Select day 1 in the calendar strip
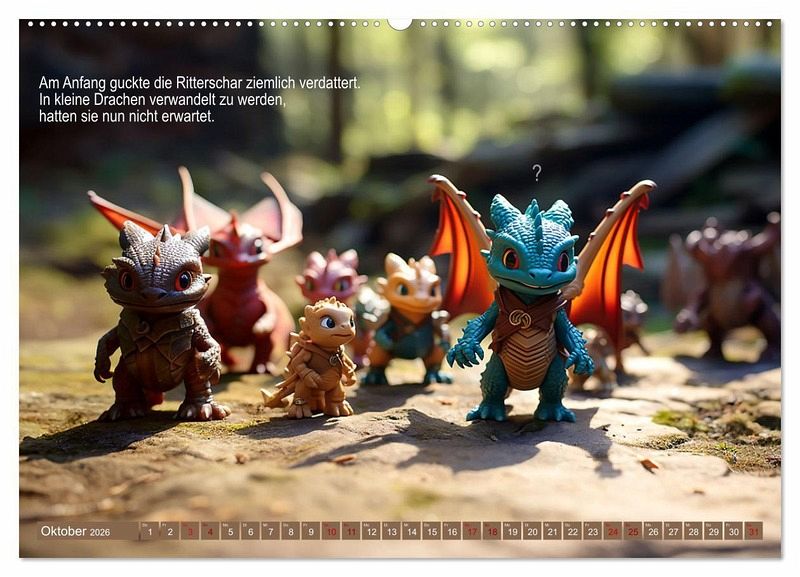The image size is (800, 577). [x=149, y=531]
